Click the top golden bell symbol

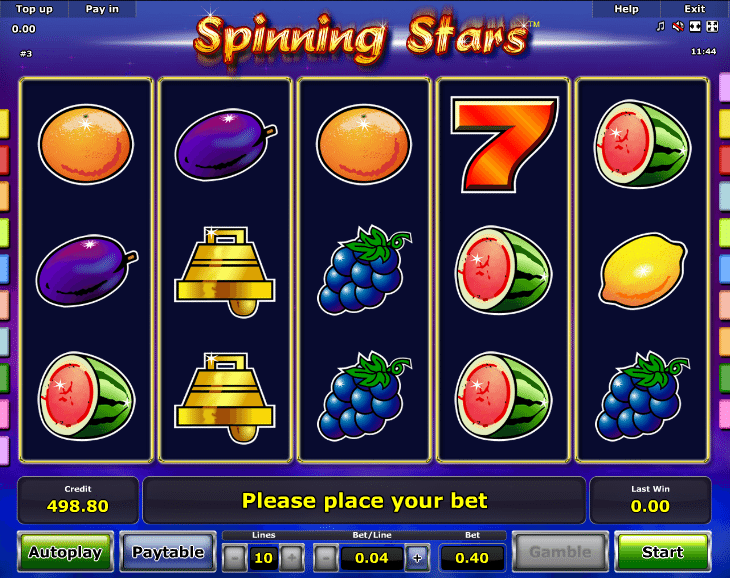pos(225,272)
